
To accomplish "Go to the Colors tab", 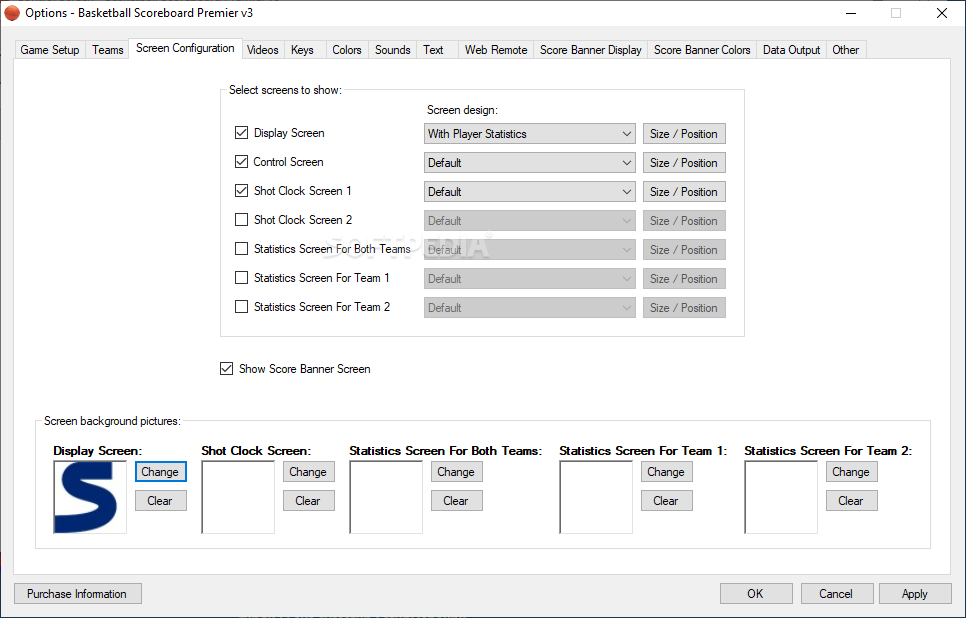I will point(347,50).
